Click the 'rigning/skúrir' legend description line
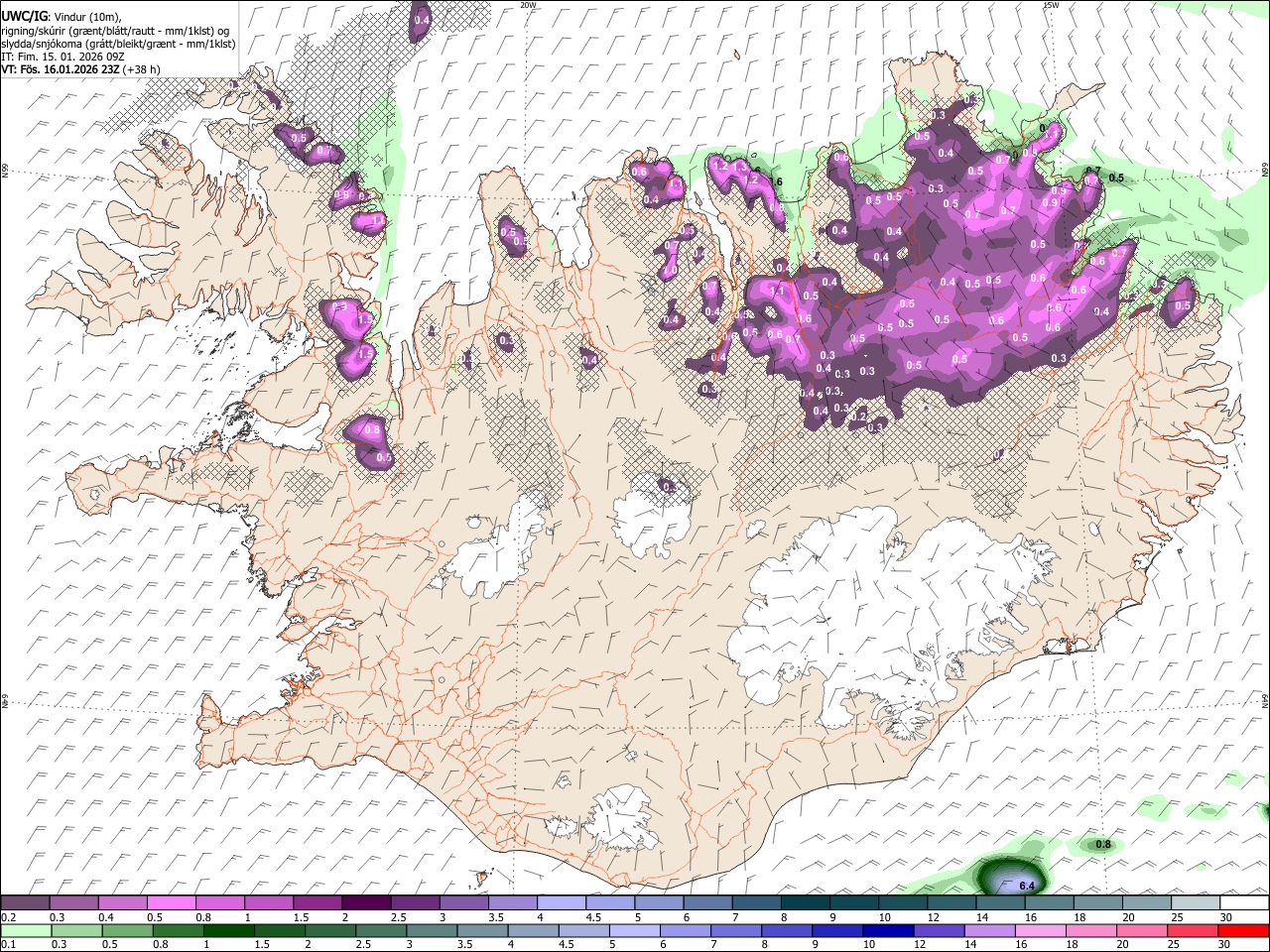Screen dimensions: 1270x952 (115, 31)
